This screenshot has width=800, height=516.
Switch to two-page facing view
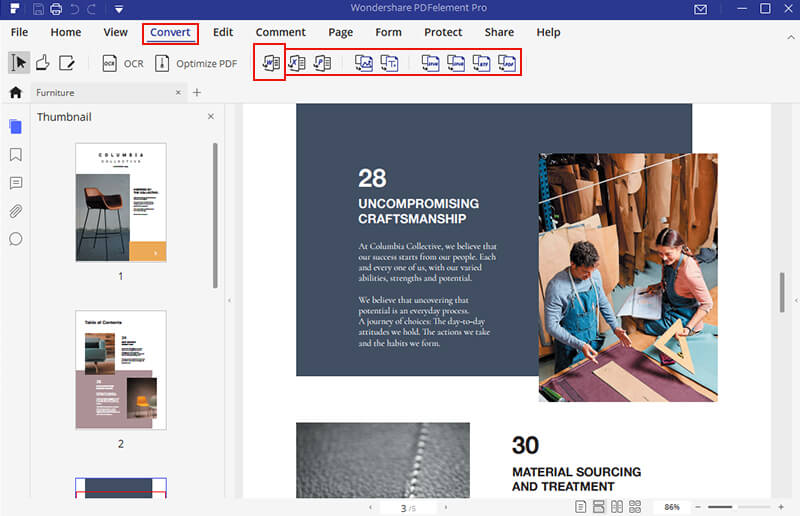point(617,507)
